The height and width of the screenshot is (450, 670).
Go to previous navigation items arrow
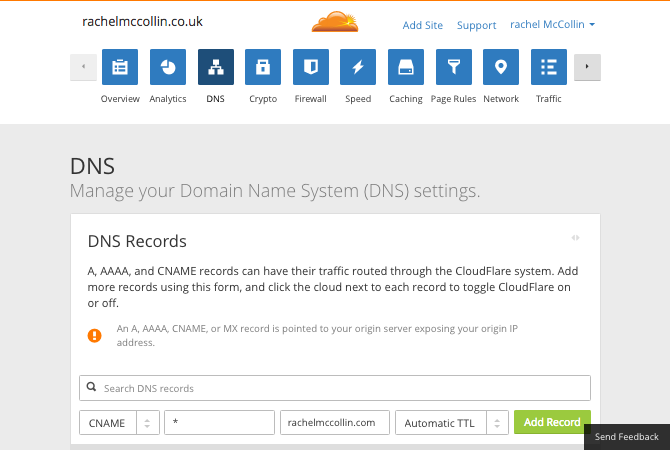pos(83,67)
